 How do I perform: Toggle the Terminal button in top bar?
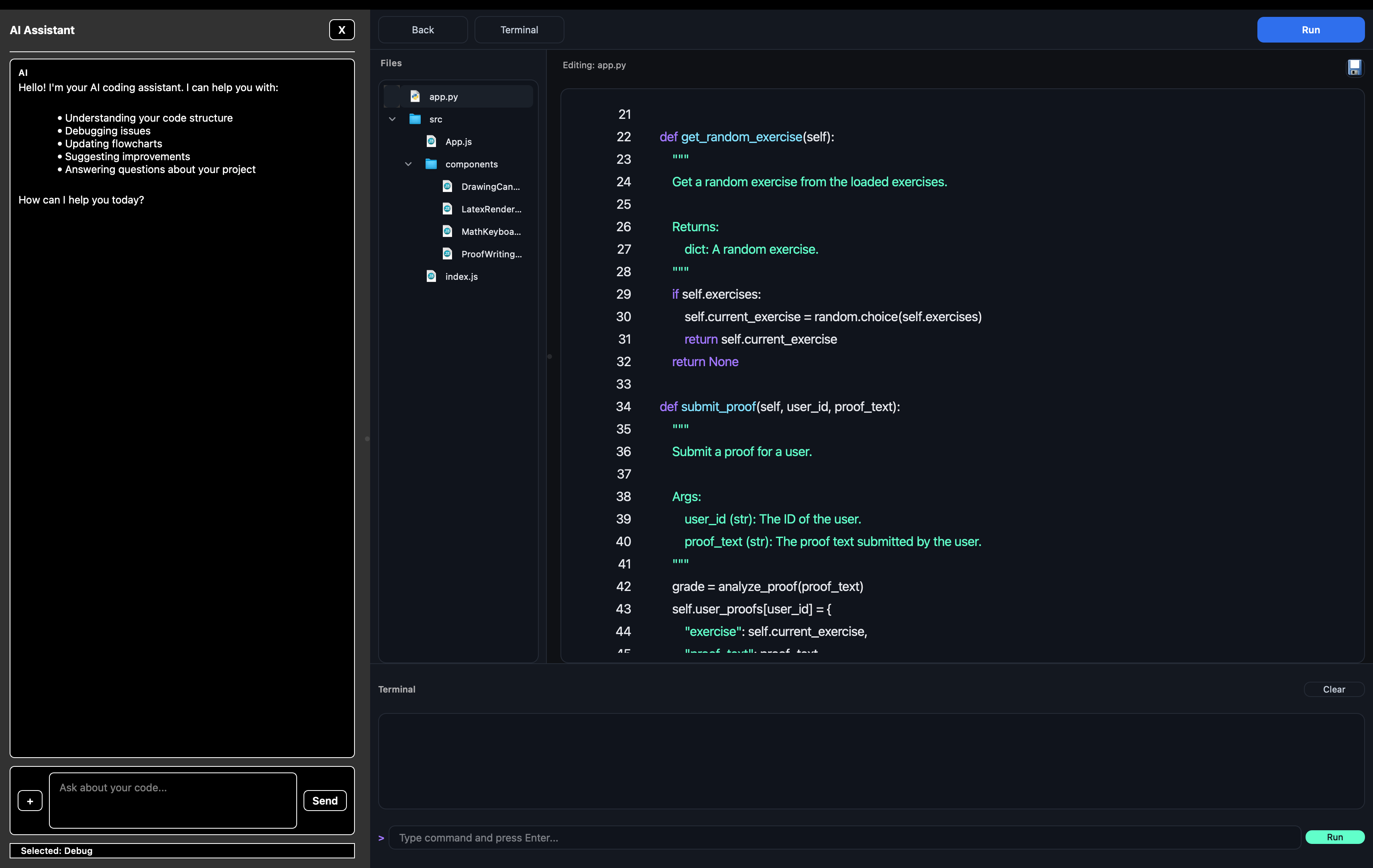[518, 30]
